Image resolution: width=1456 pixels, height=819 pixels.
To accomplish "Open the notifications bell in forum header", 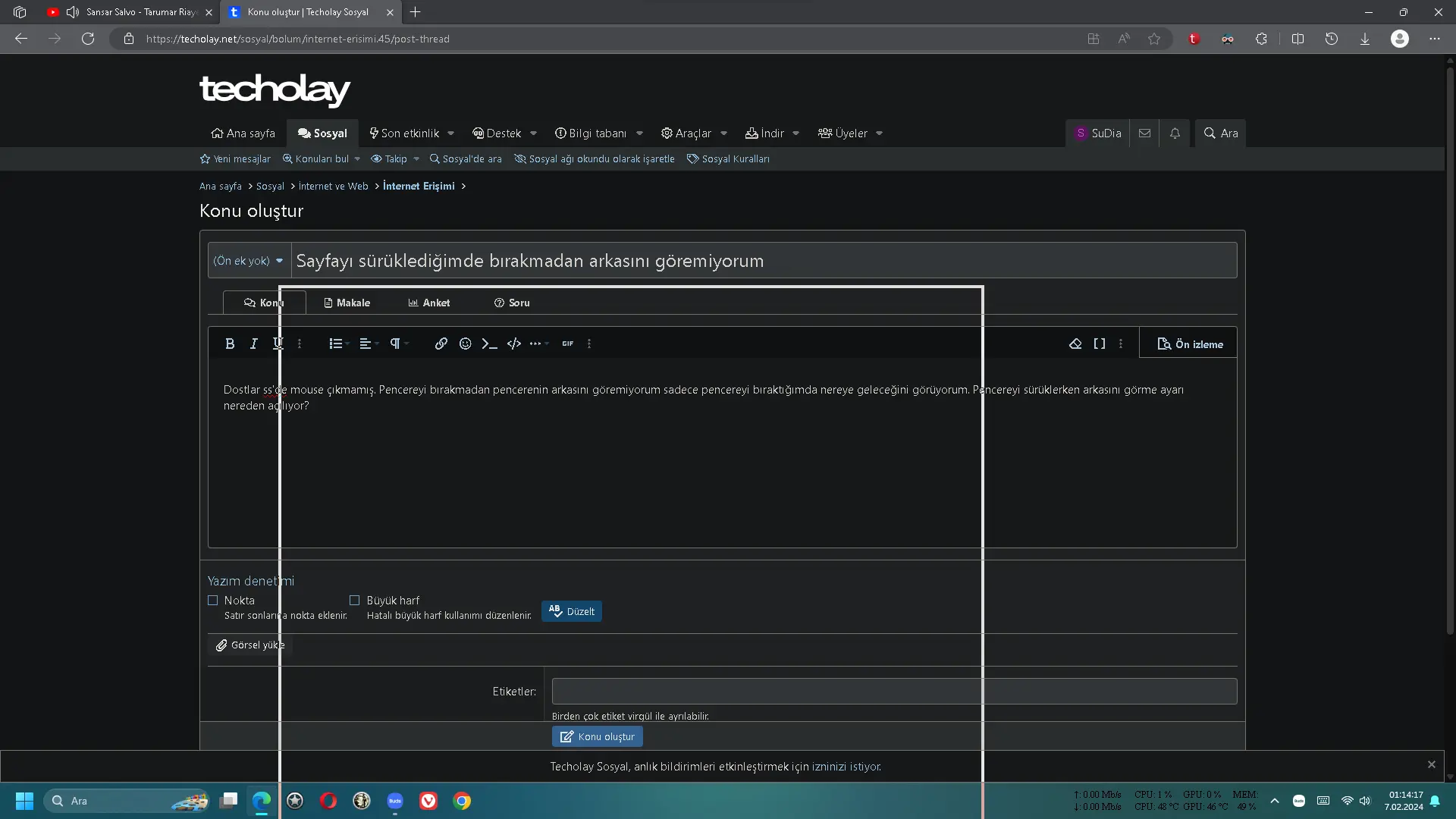I will [x=1175, y=133].
